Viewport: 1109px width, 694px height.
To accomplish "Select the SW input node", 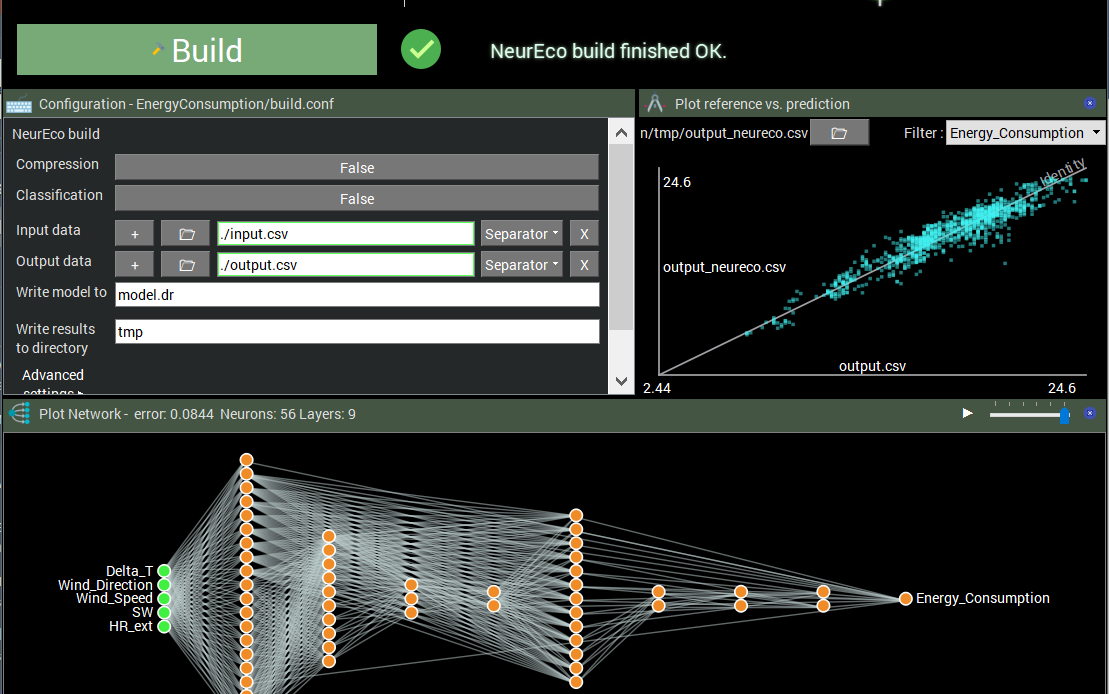I will point(164,613).
